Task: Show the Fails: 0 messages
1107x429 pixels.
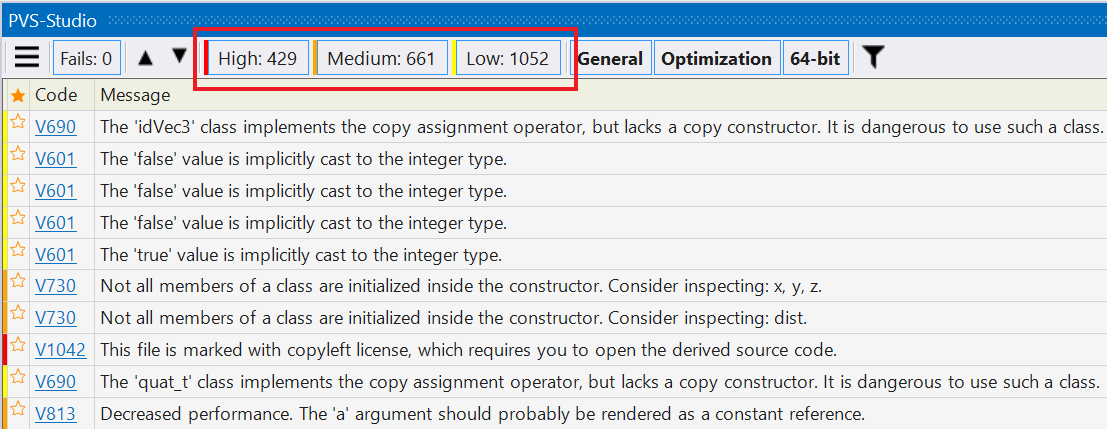Action: [x=86, y=59]
